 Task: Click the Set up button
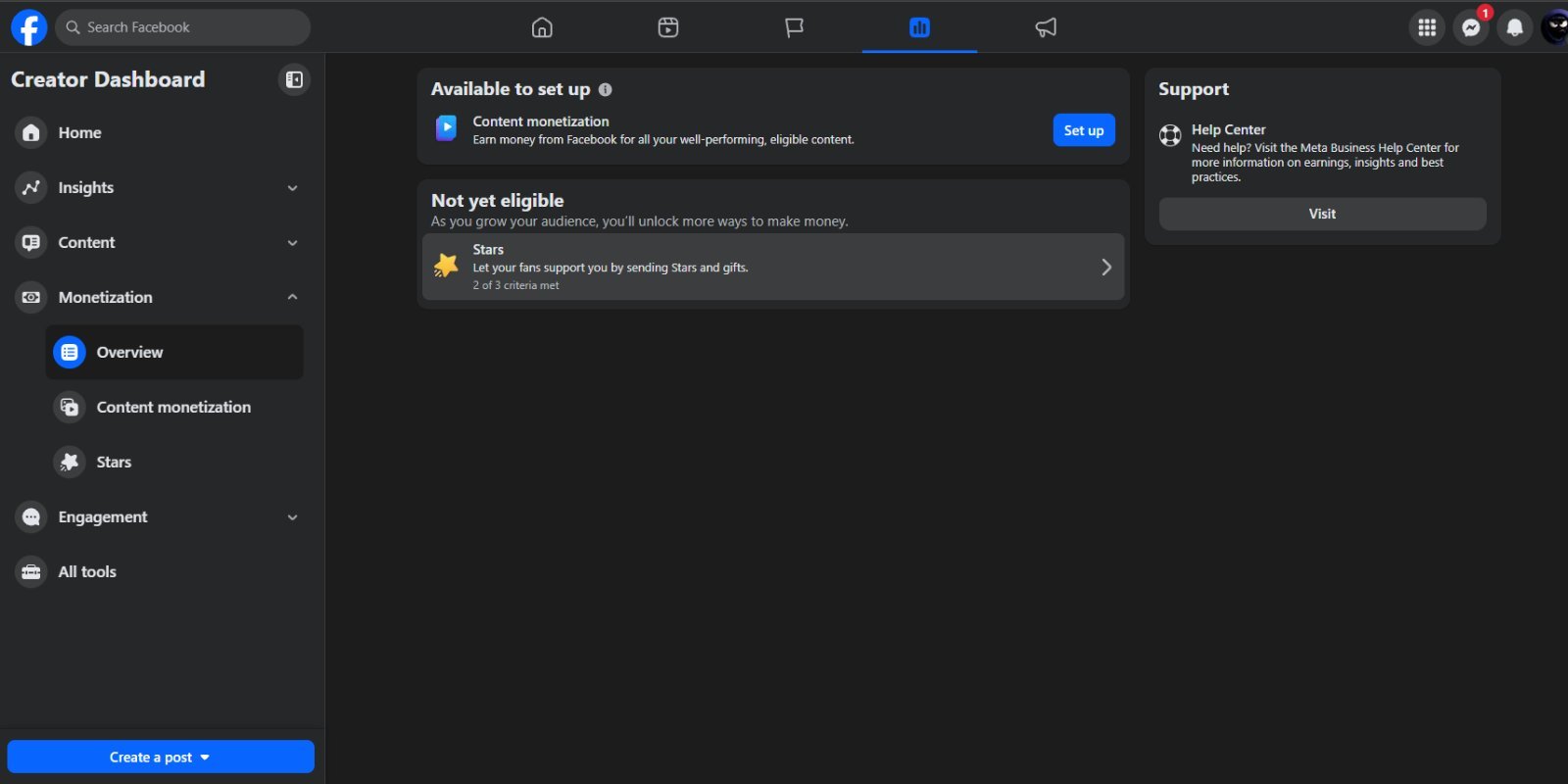coord(1084,130)
